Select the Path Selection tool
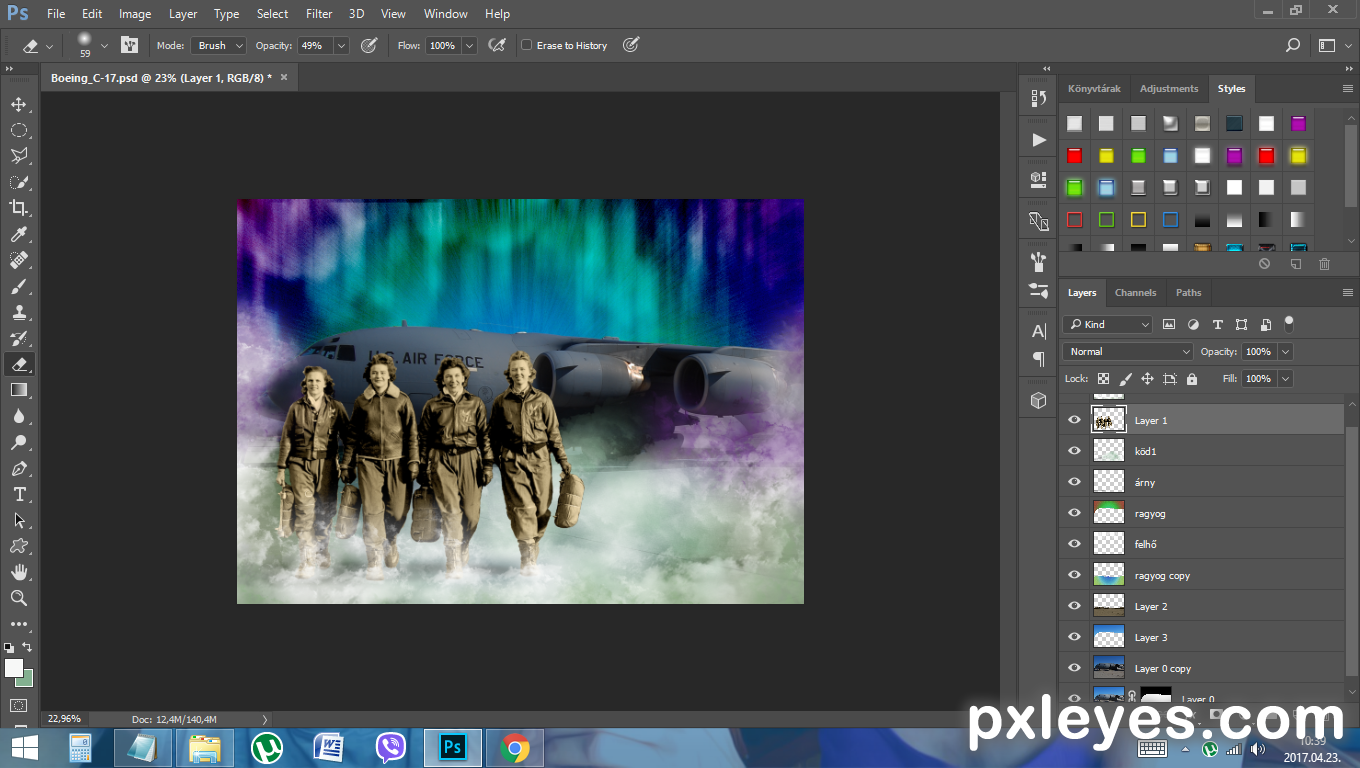Image resolution: width=1360 pixels, height=768 pixels. click(19, 520)
